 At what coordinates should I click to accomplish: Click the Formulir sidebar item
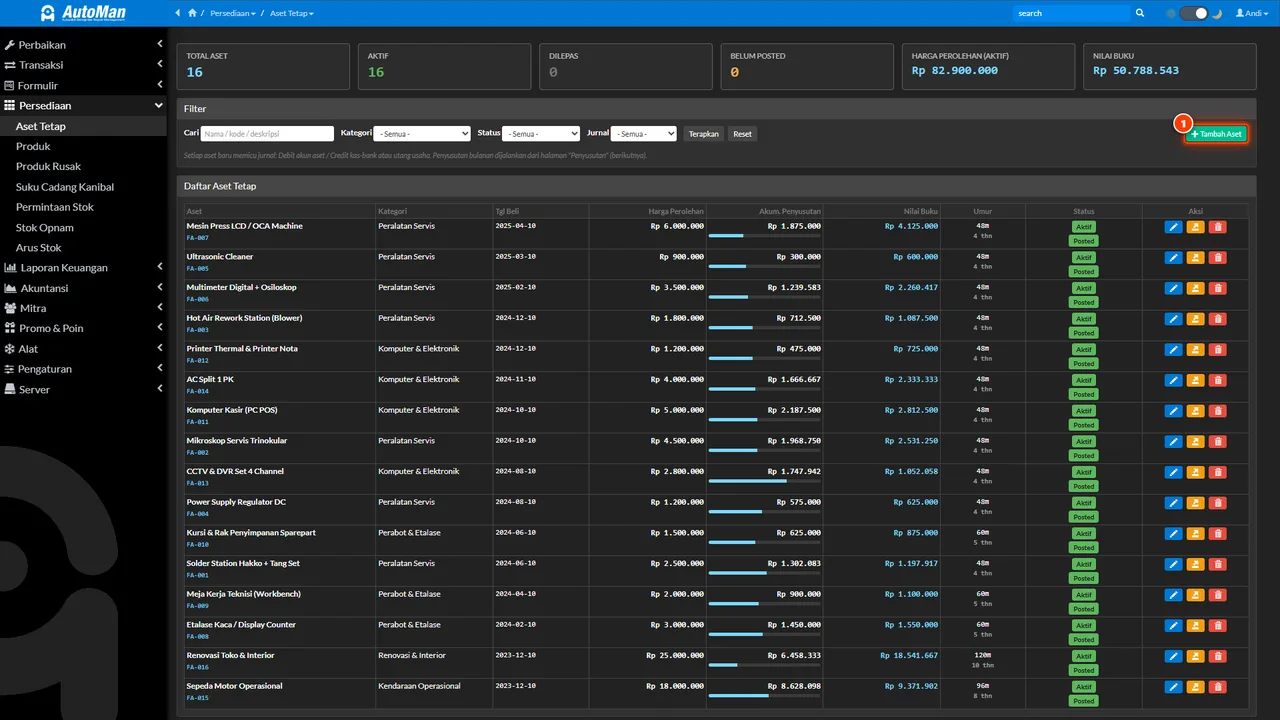coord(83,85)
